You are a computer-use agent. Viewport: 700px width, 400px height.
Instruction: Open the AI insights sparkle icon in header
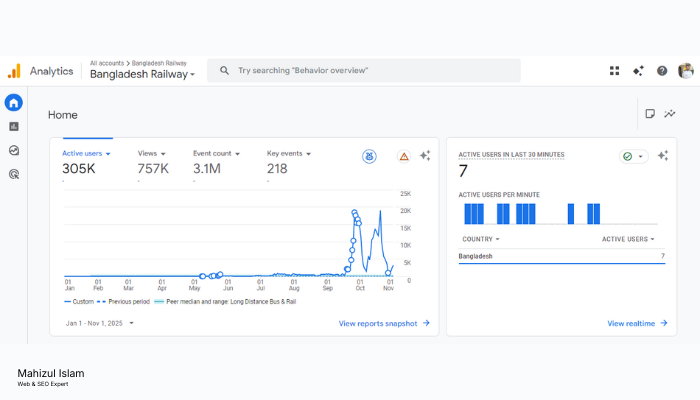click(x=638, y=71)
